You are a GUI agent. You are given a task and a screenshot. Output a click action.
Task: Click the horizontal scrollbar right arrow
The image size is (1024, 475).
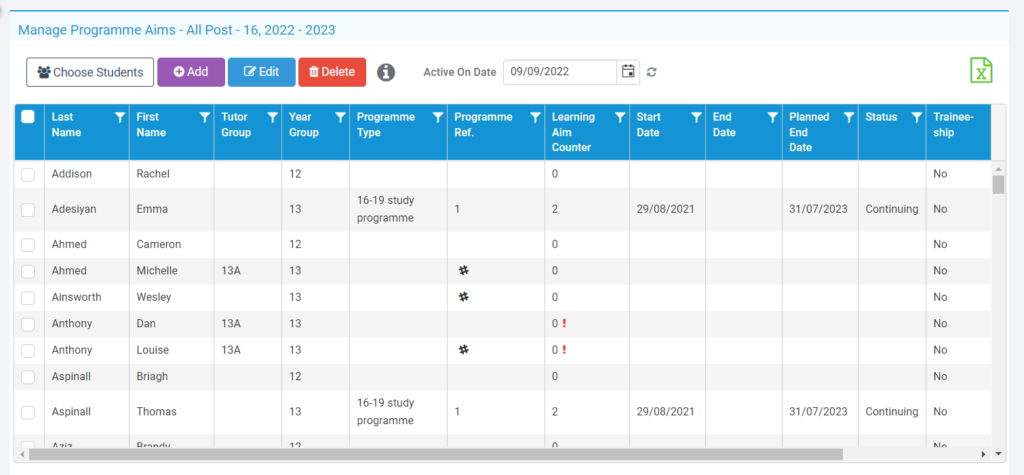984,453
